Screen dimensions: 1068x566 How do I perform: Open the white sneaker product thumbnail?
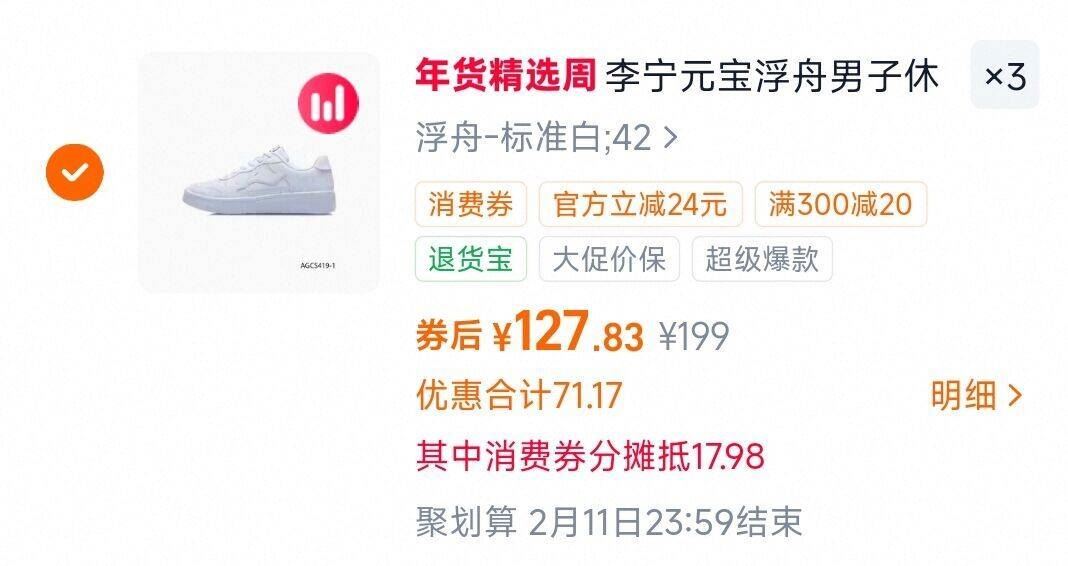(259, 172)
